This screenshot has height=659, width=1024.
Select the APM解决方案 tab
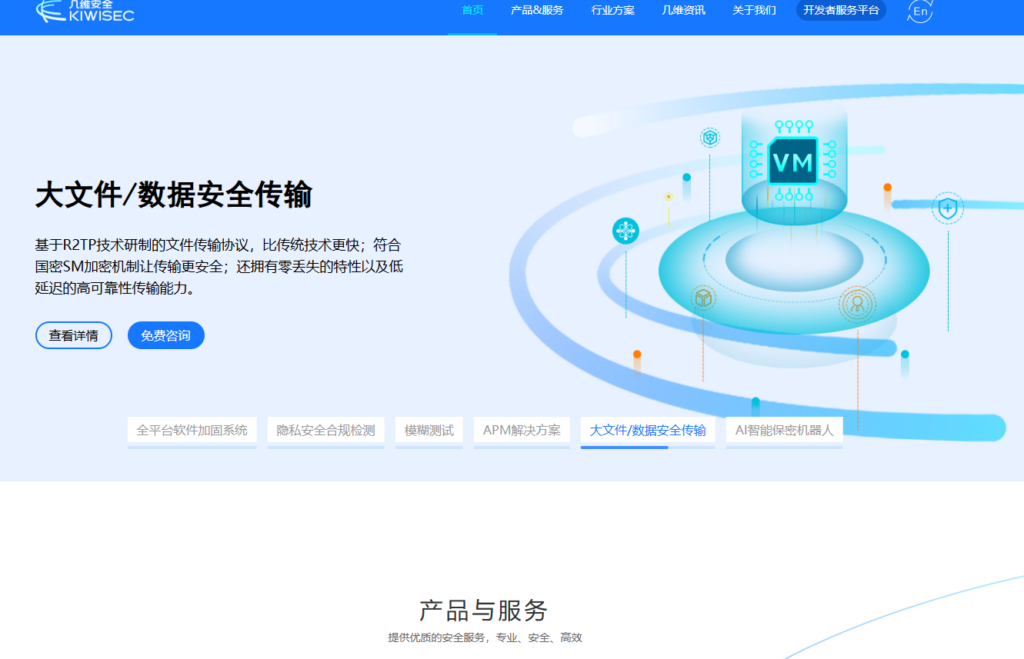(522, 430)
